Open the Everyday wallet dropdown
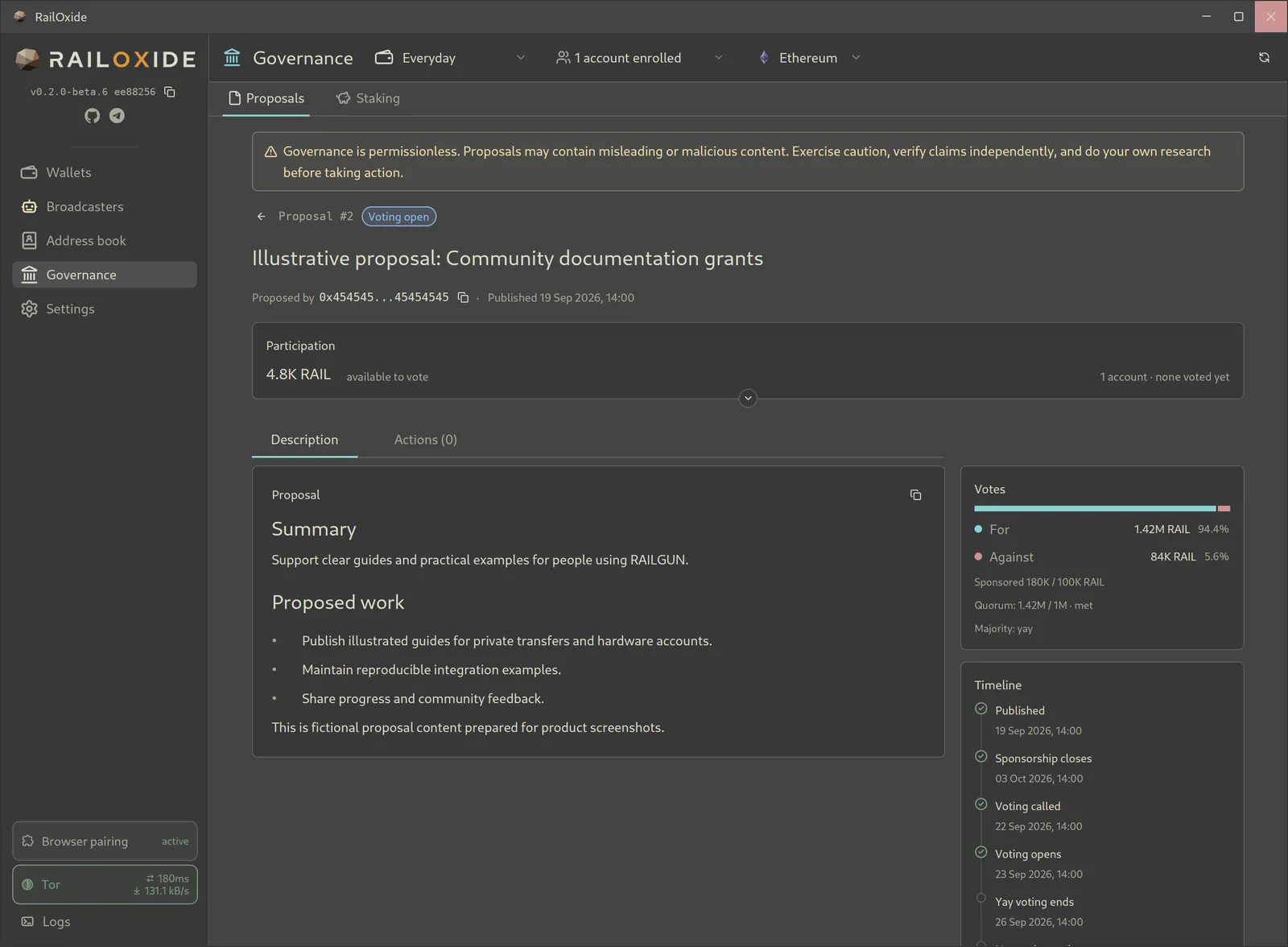Screen dimensions: 1288x947 [450, 58]
